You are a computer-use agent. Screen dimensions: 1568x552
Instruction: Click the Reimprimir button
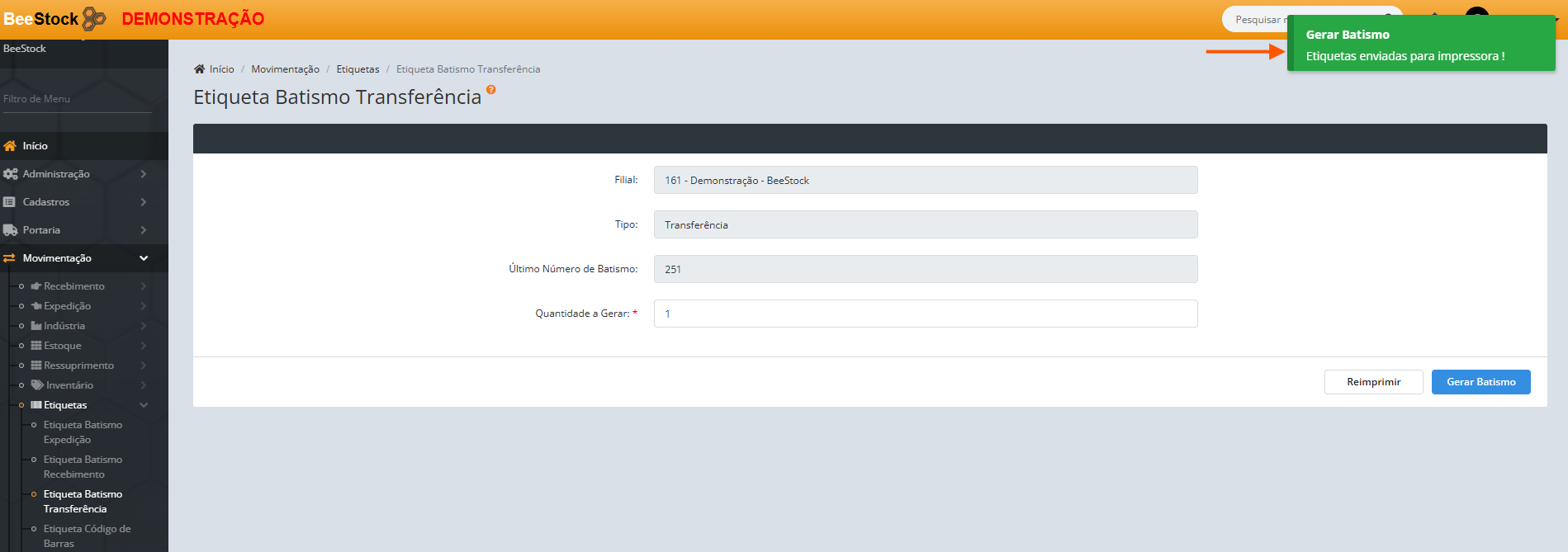click(x=1373, y=382)
